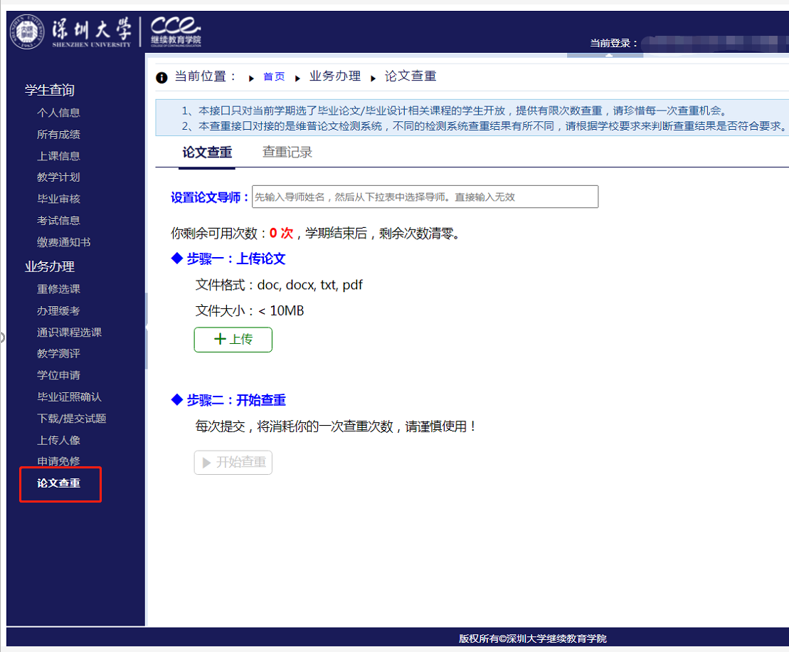Open 重修选课 under 业务办理

click(58, 289)
